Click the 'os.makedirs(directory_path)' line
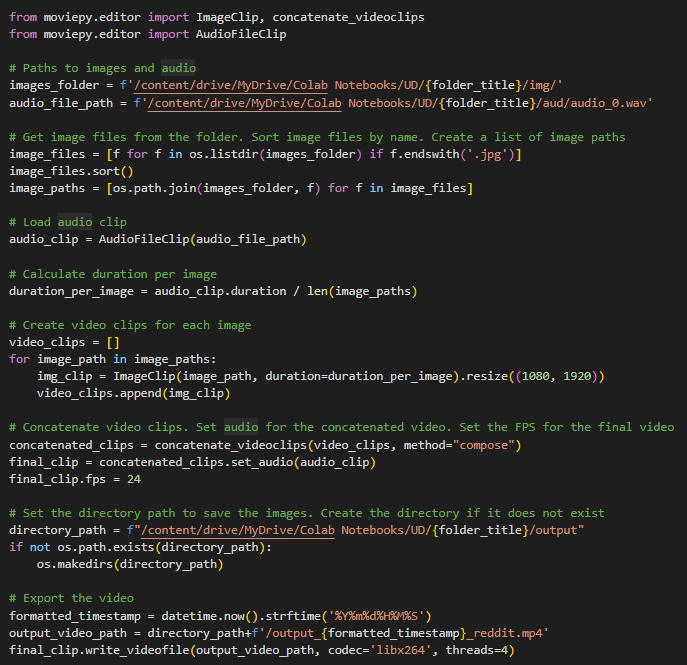This screenshot has width=687, height=665. click(x=130, y=565)
